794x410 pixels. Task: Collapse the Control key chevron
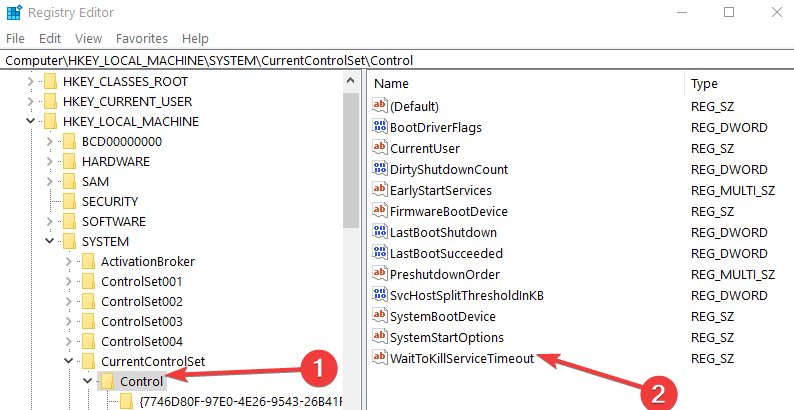(x=88, y=381)
